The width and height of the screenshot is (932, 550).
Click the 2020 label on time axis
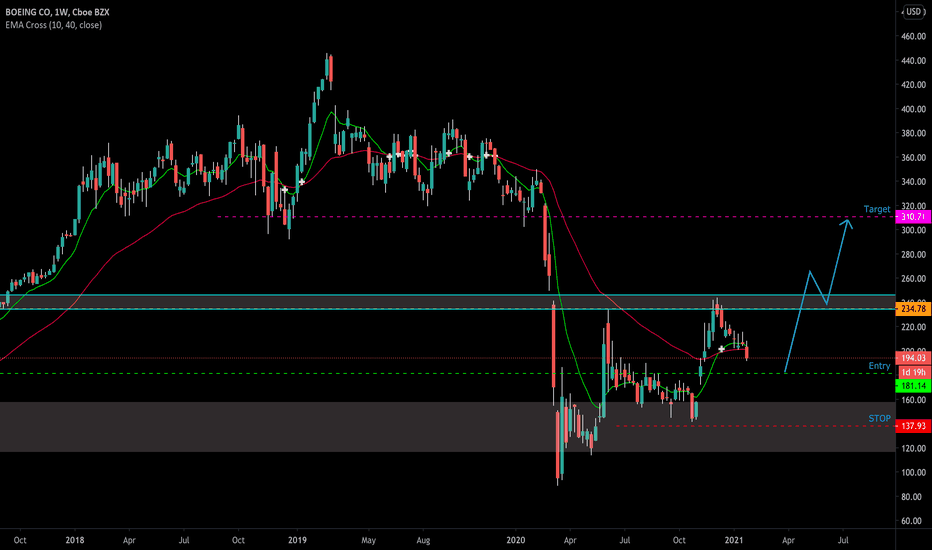(x=516, y=540)
